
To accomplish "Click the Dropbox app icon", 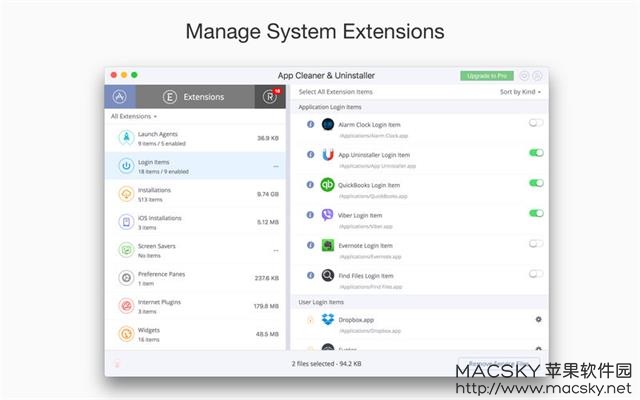I will pyautogui.click(x=327, y=319).
